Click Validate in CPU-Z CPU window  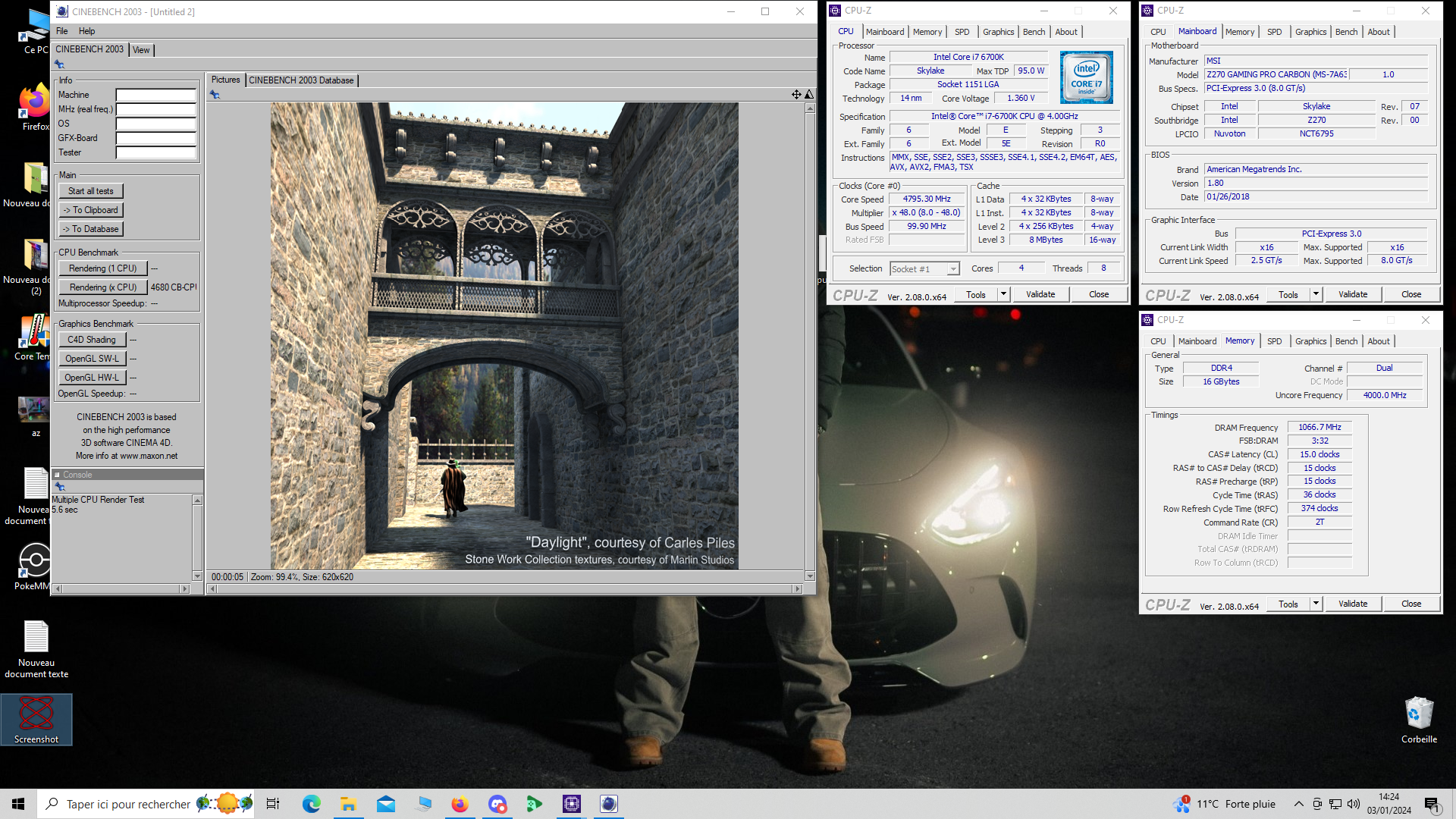tap(1040, 294)
